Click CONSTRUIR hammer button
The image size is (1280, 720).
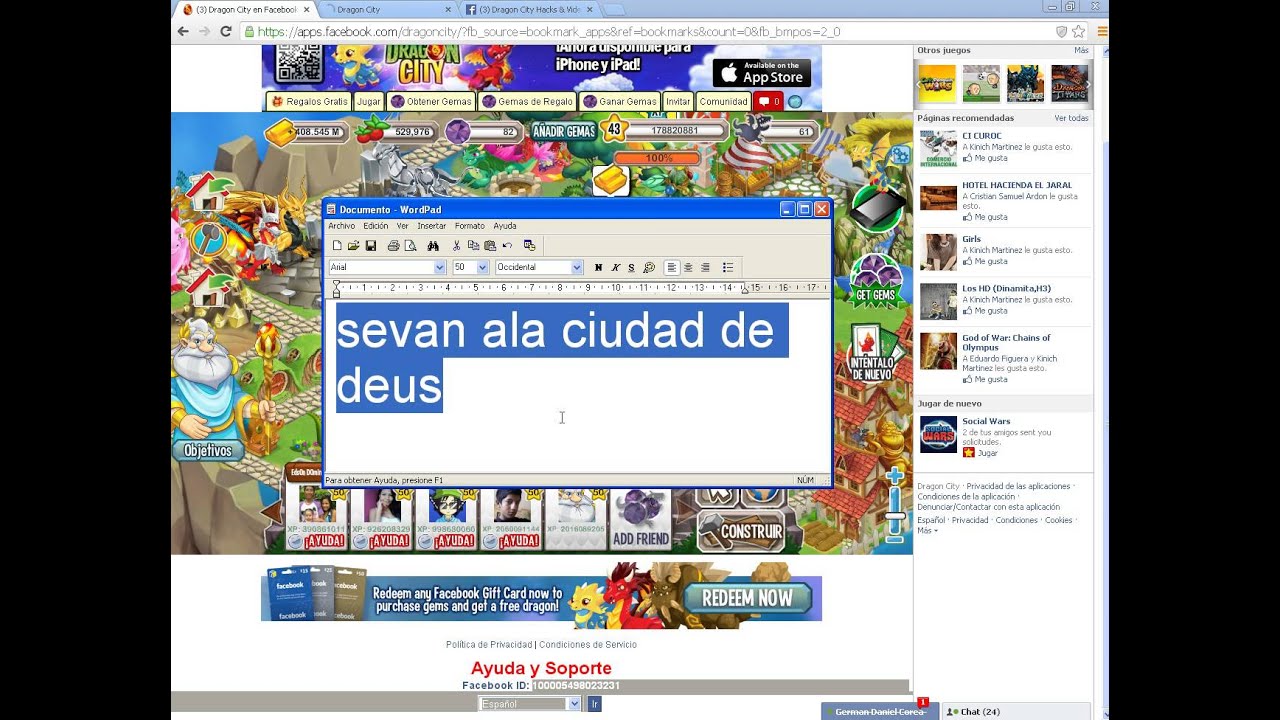[741, 530]
